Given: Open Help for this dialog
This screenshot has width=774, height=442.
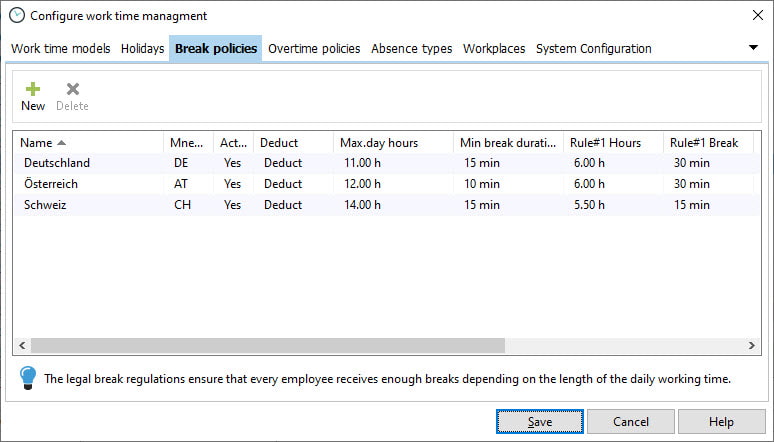Looking at the screenshot, I should pos(721,421).
